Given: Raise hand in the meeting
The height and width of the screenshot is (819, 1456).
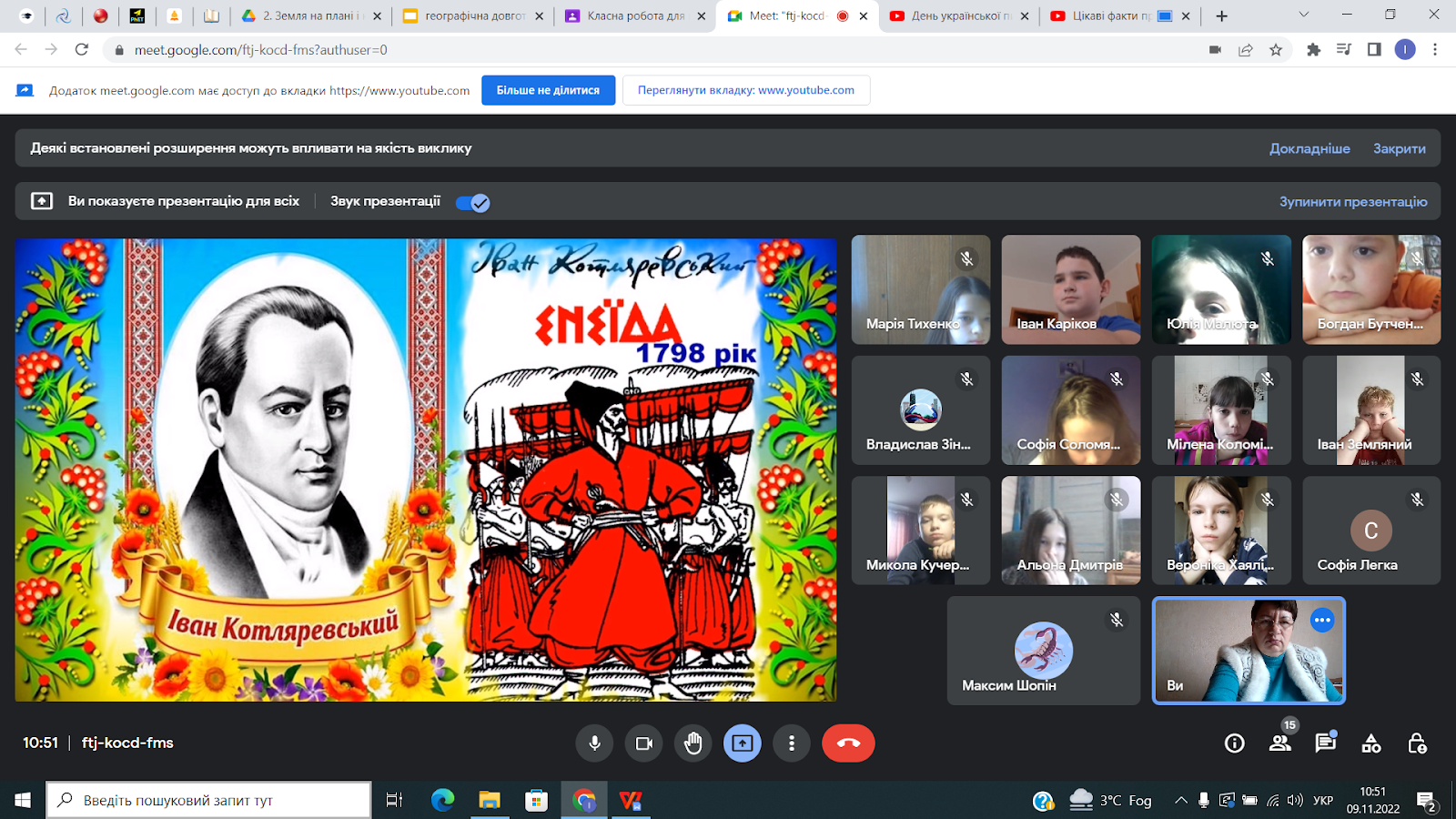Looking at the screenshot, I should point(693,743).
